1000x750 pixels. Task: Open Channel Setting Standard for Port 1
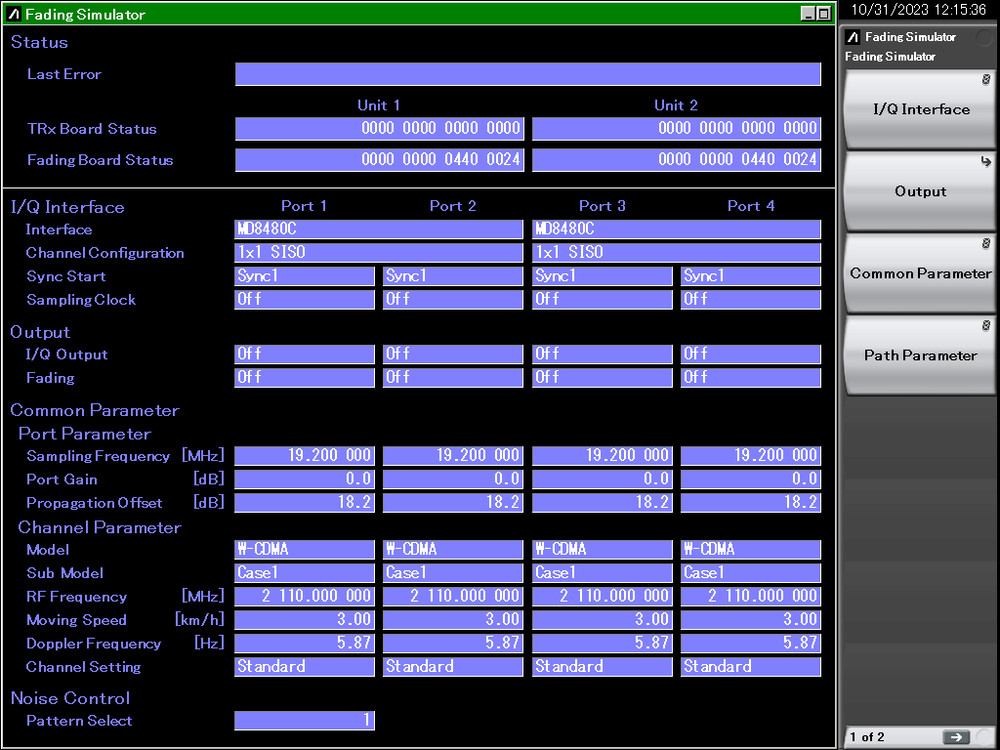[x=305, y=667]
